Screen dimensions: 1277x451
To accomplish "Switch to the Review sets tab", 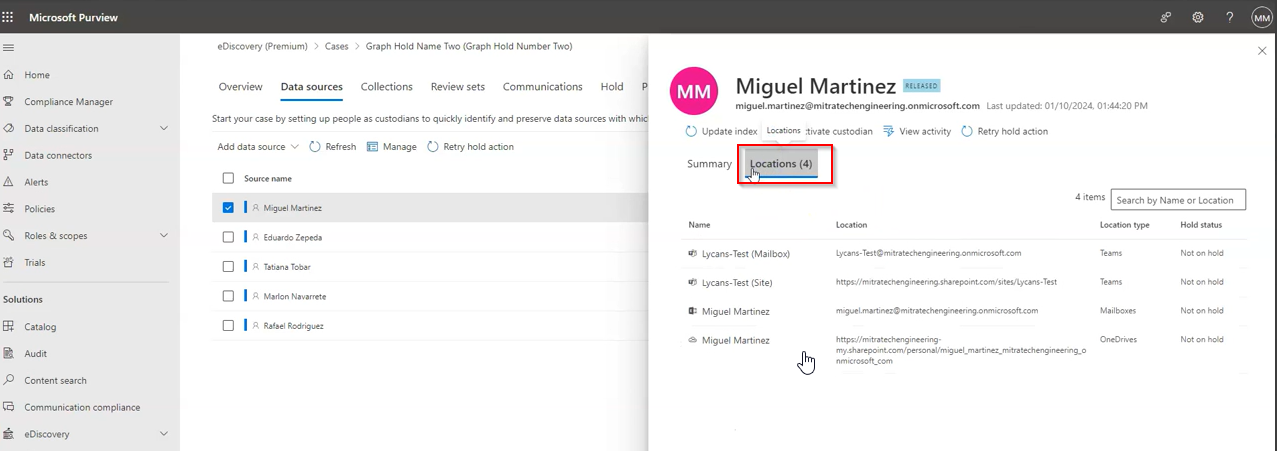I will pos(458,87).
